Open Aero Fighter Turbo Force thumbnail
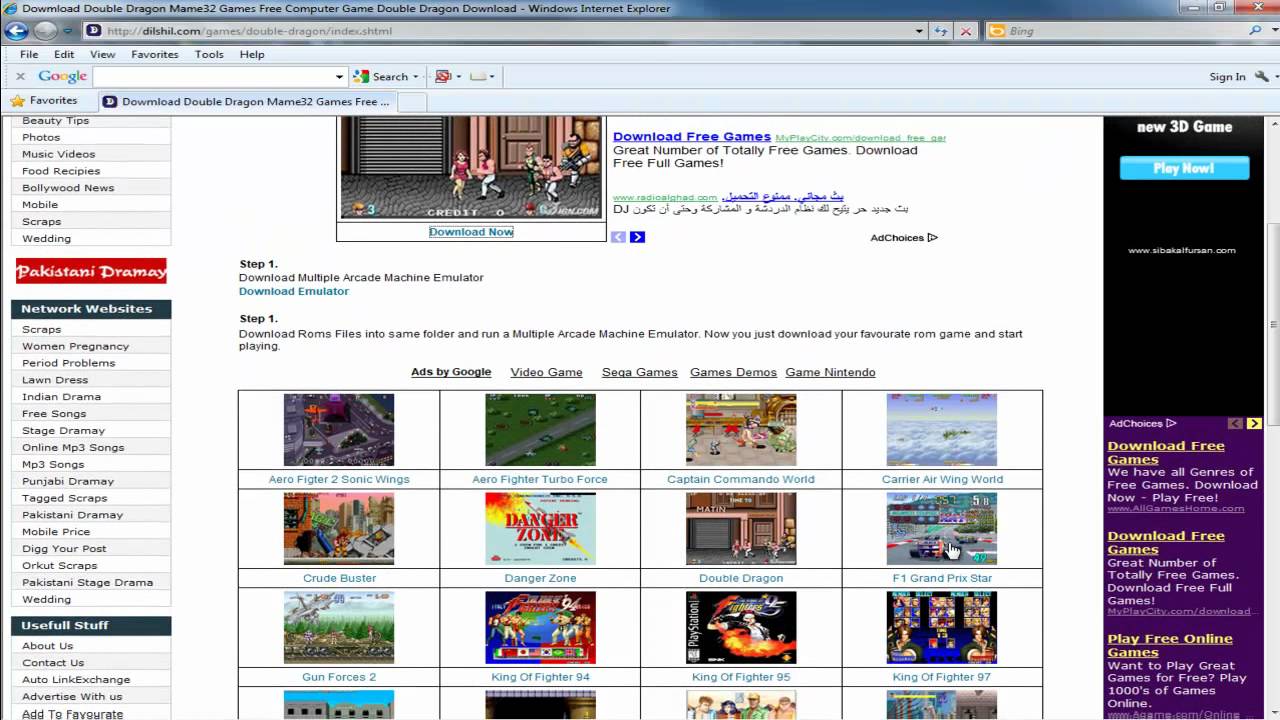 (540, 429)
